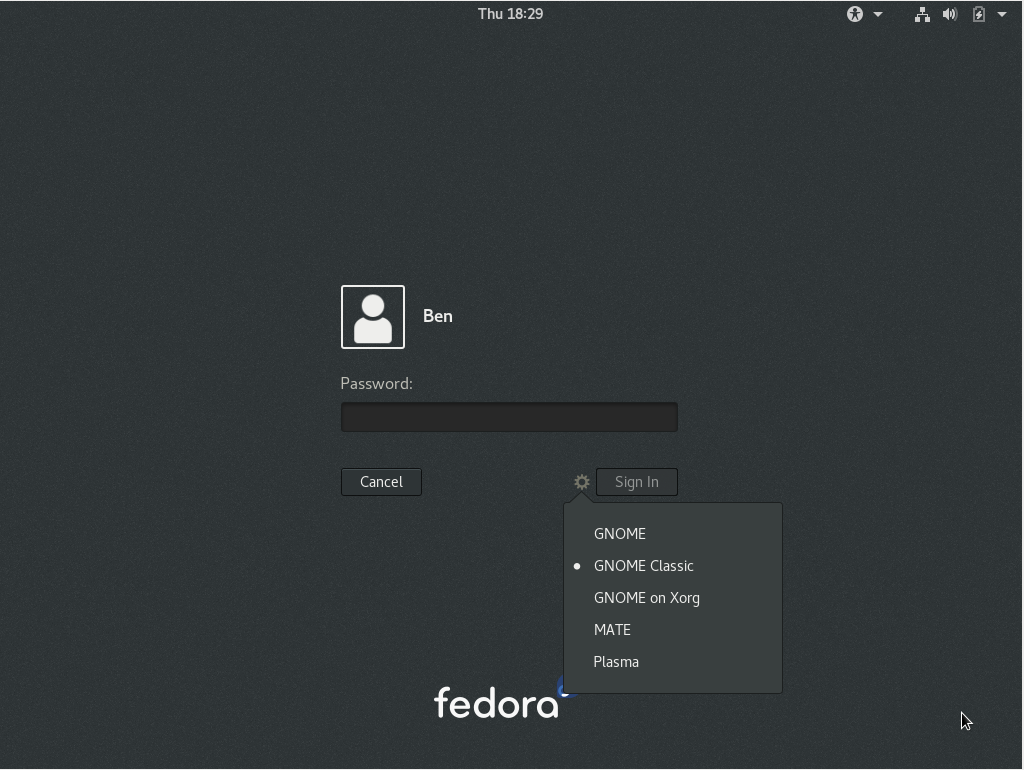Choose the Plasma desktop session
Screen dimensions: 1024x770
point(673,662)
